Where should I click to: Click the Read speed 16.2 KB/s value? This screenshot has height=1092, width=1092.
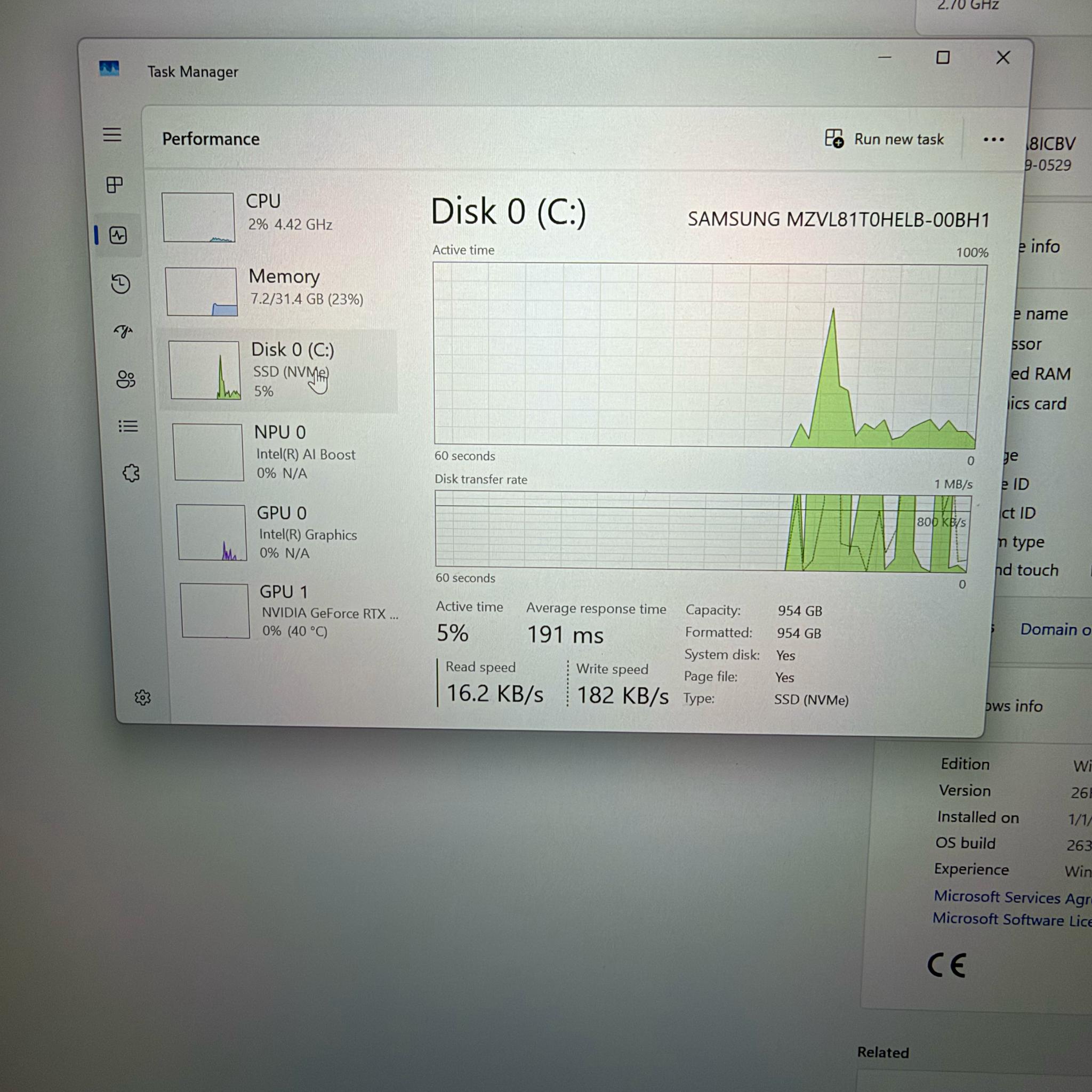click(495, 694)
